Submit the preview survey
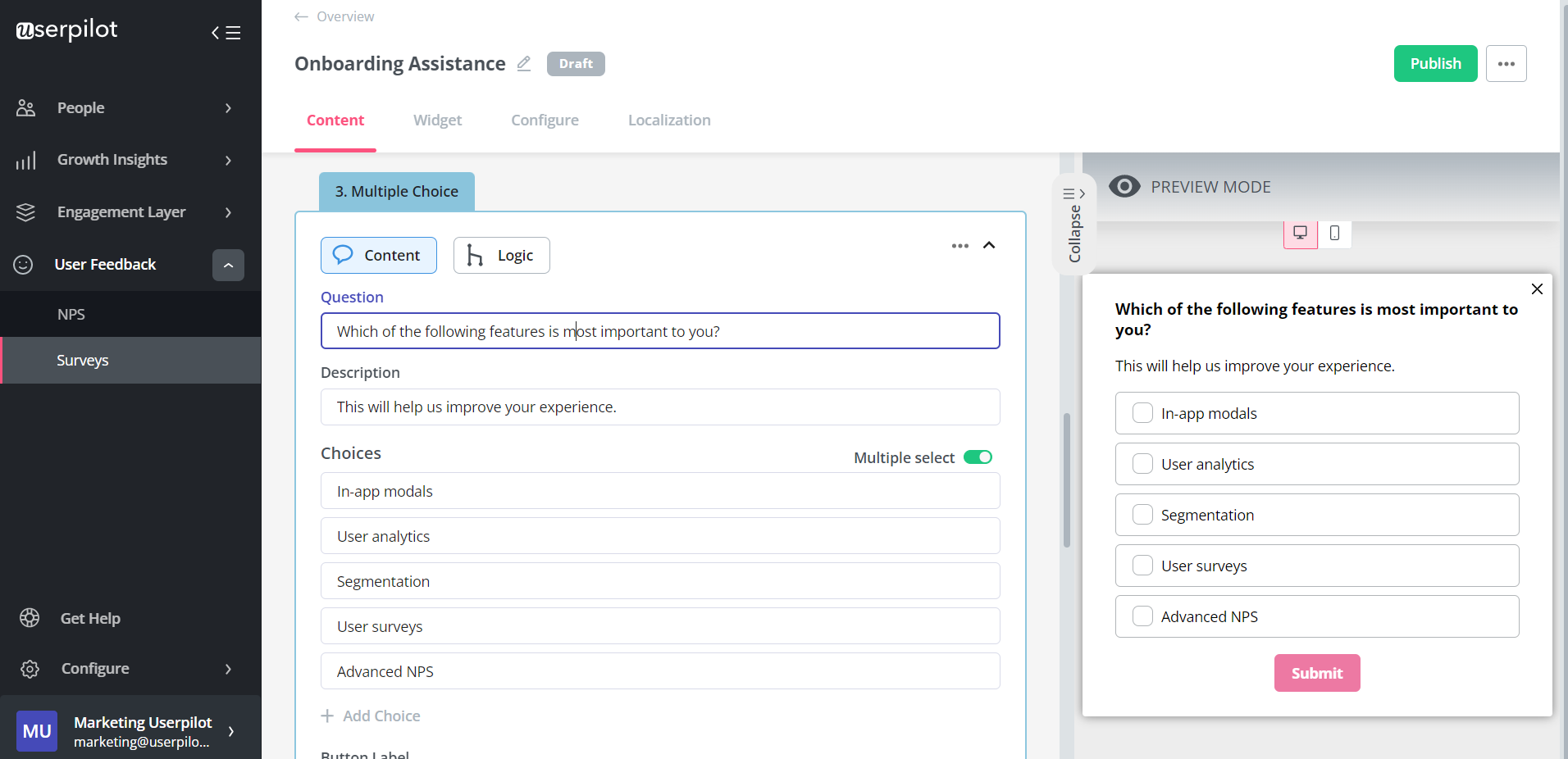This screenshot has height=759, width=1568. pyautogui.click(x=1317, y=673)
